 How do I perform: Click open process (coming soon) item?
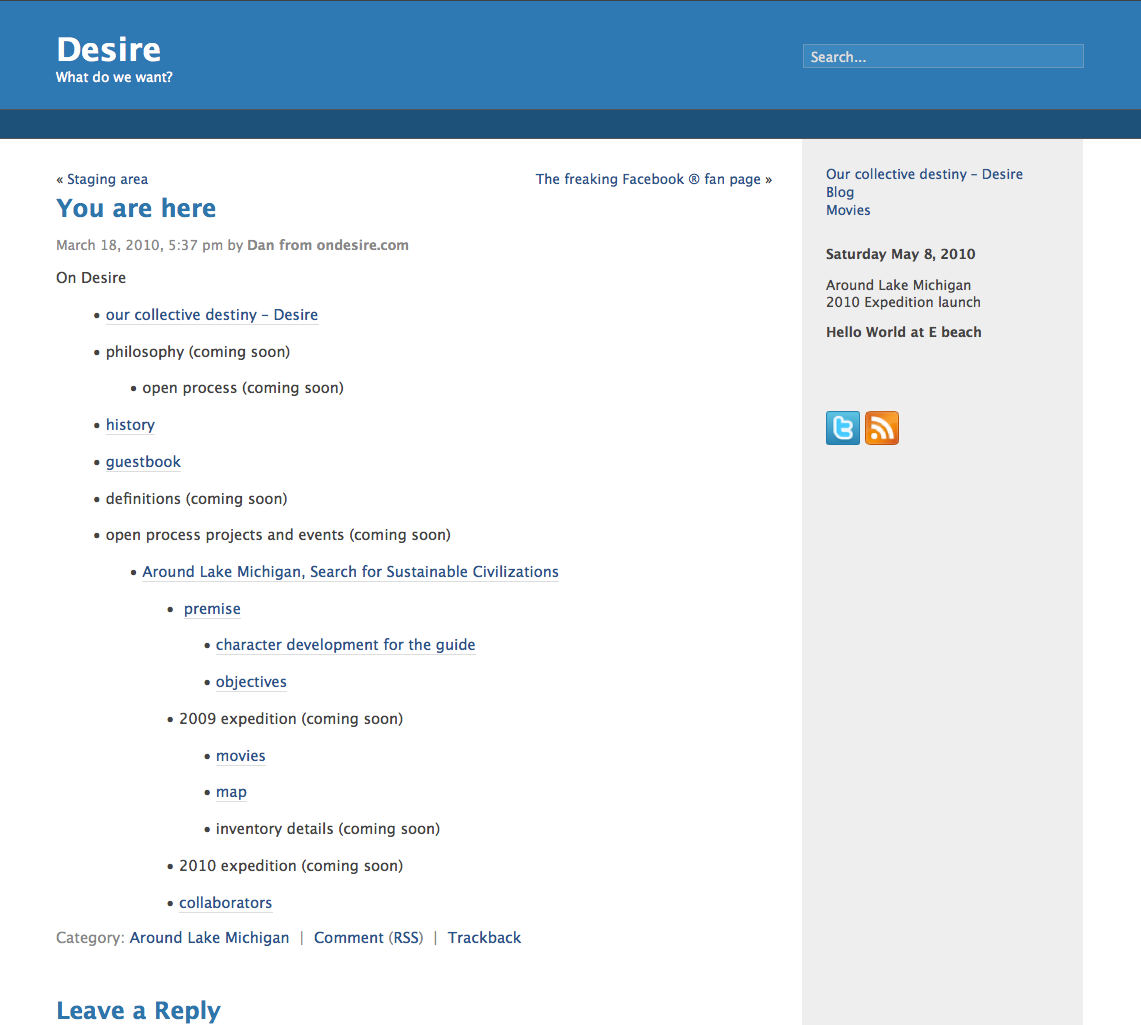point(243,388)
